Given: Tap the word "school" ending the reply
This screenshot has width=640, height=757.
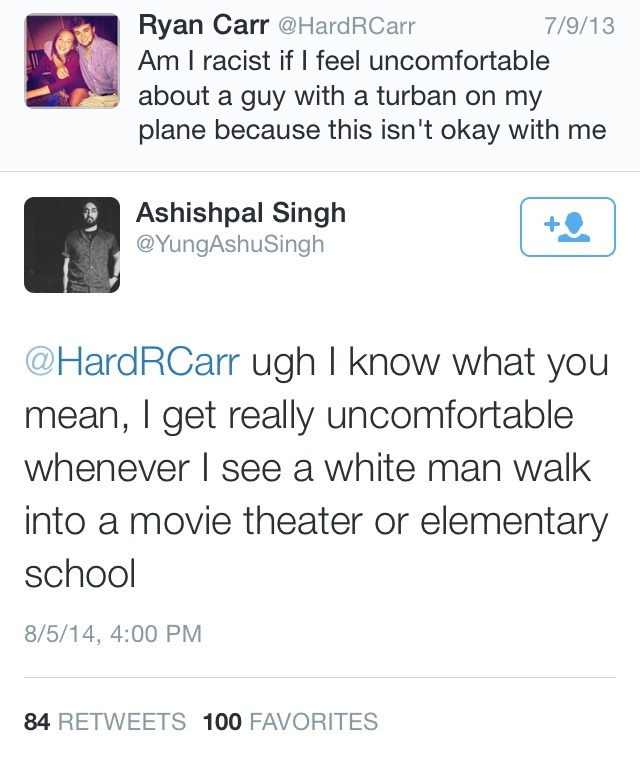Looking at the screenshot, I should click(x=79, y=573).
